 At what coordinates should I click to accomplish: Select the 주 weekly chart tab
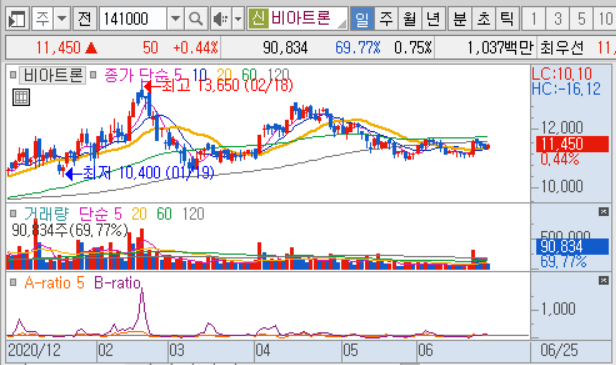tap(386, 18)
